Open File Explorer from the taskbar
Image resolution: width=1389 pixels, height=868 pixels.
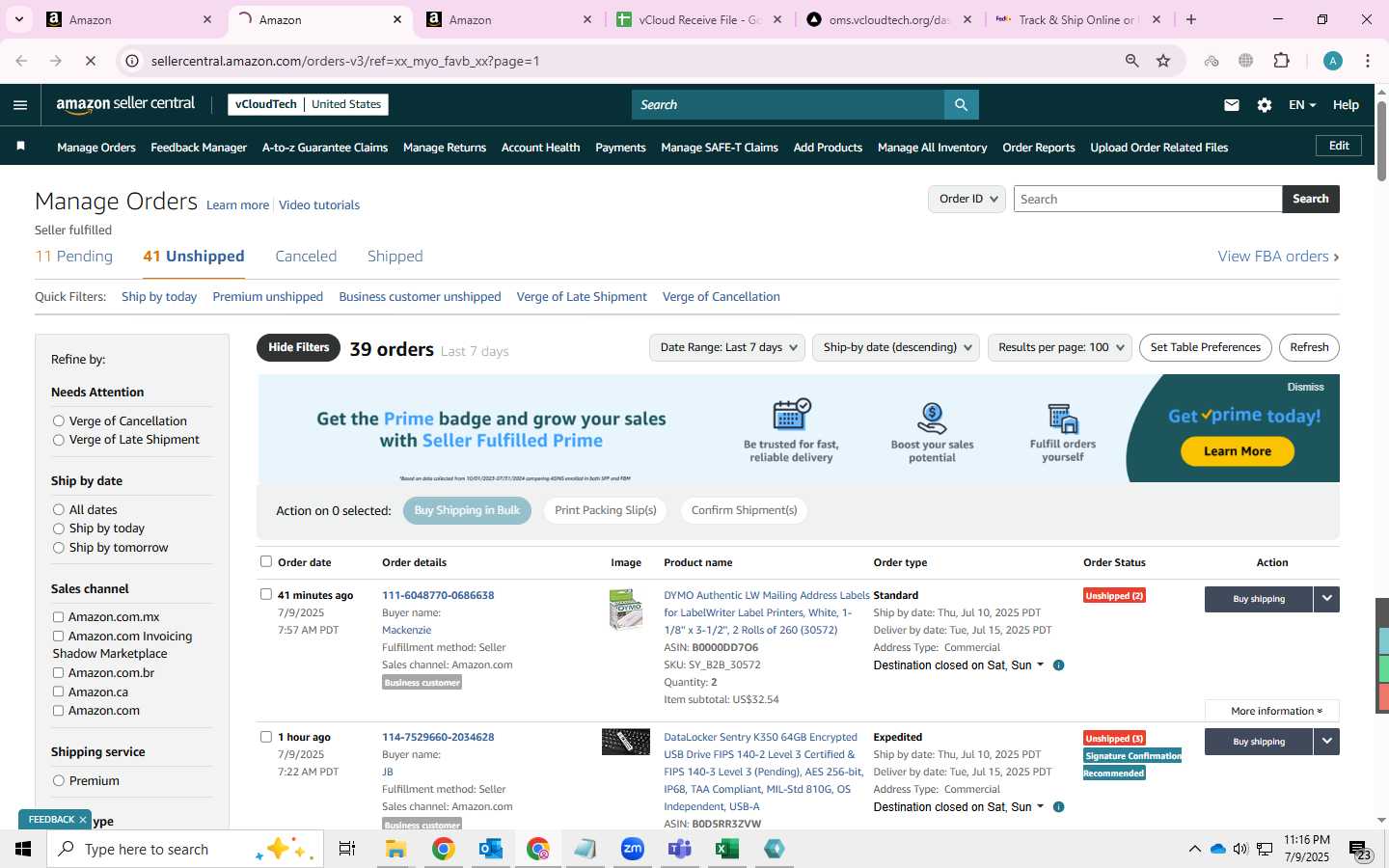pos(395,849)
